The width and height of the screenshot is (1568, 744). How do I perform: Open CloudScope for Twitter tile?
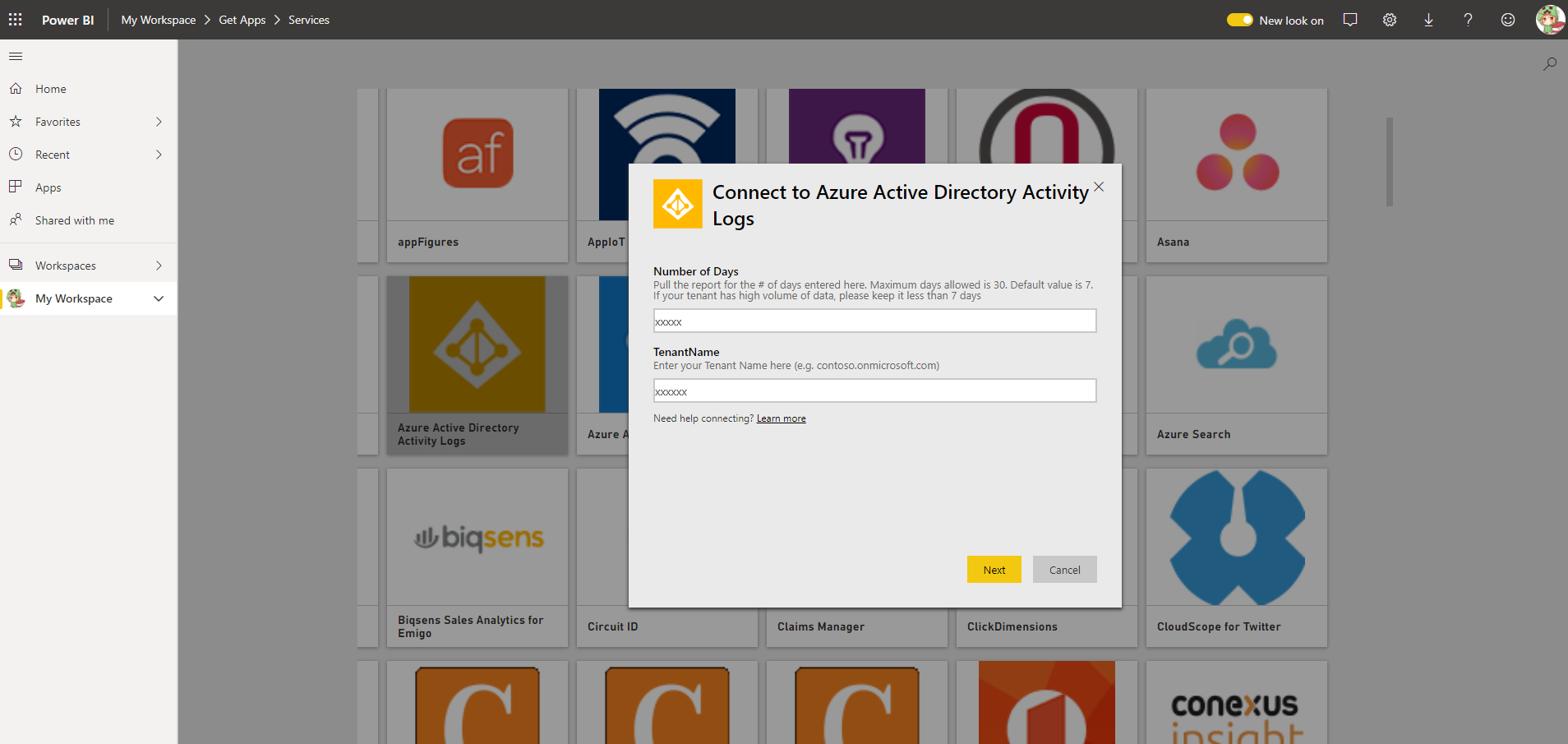click(x=1237, y=557)
